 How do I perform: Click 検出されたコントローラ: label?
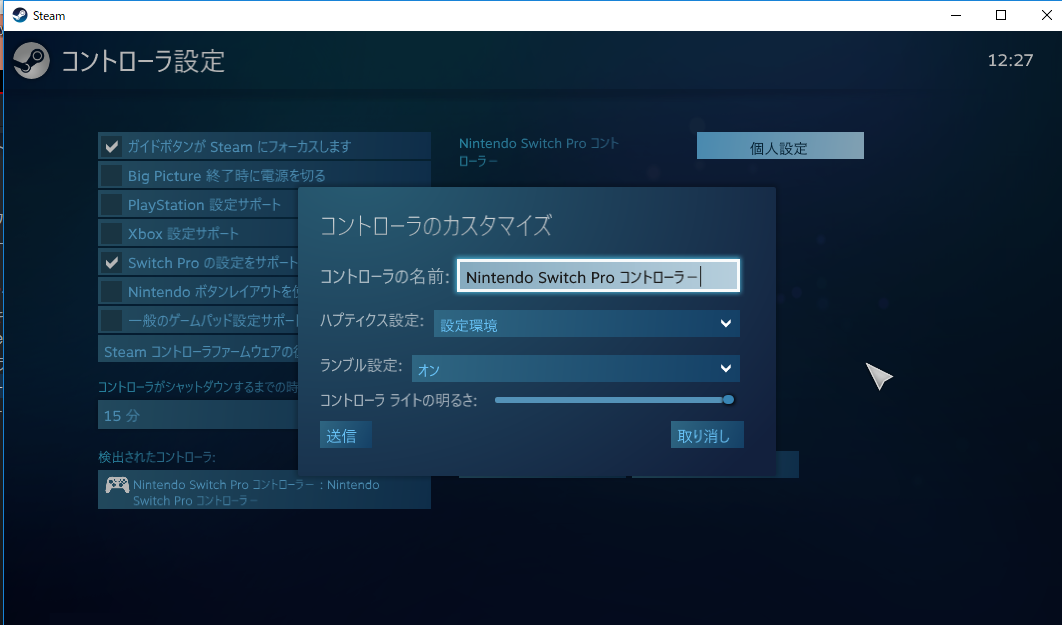point(156,457)
